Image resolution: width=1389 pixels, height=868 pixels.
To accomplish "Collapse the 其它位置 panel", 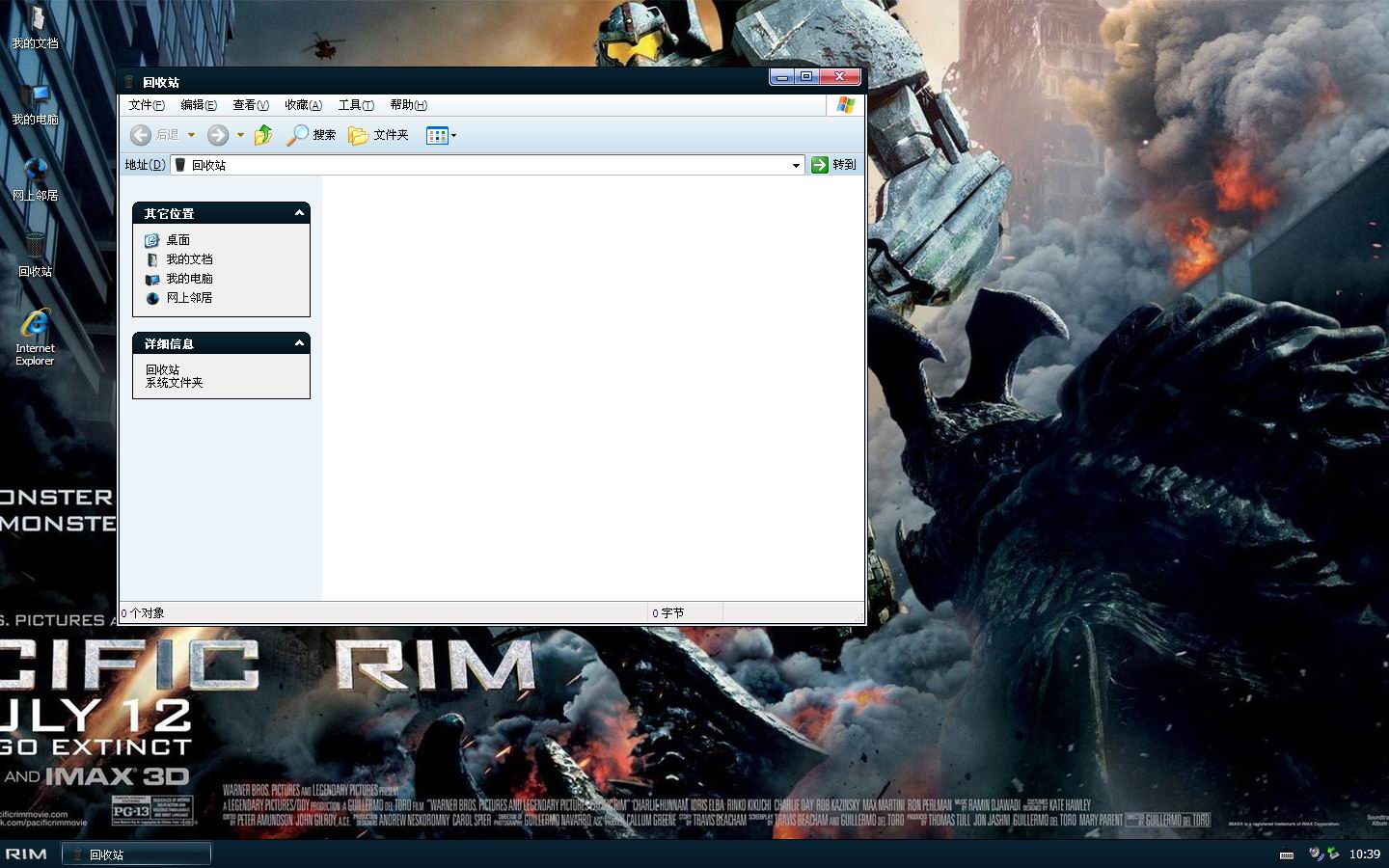I will [299, 213].
